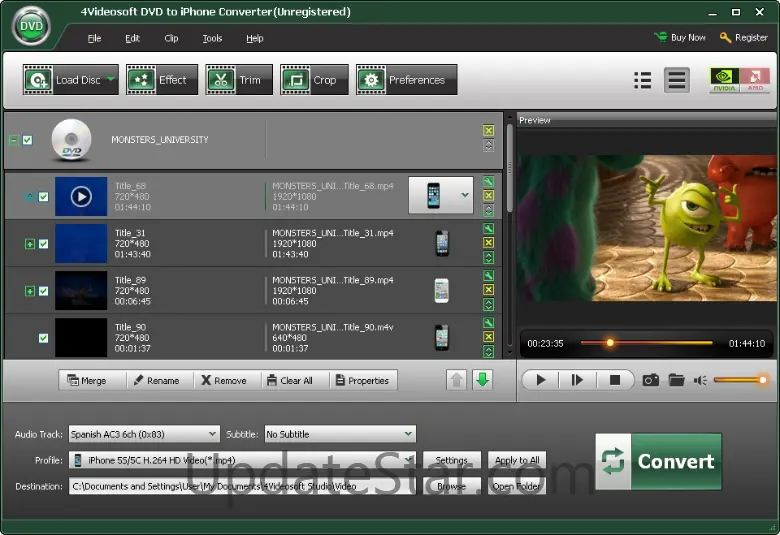Open the Clip menu
Viewport: 780px width, 535px height.
[171, 38]
